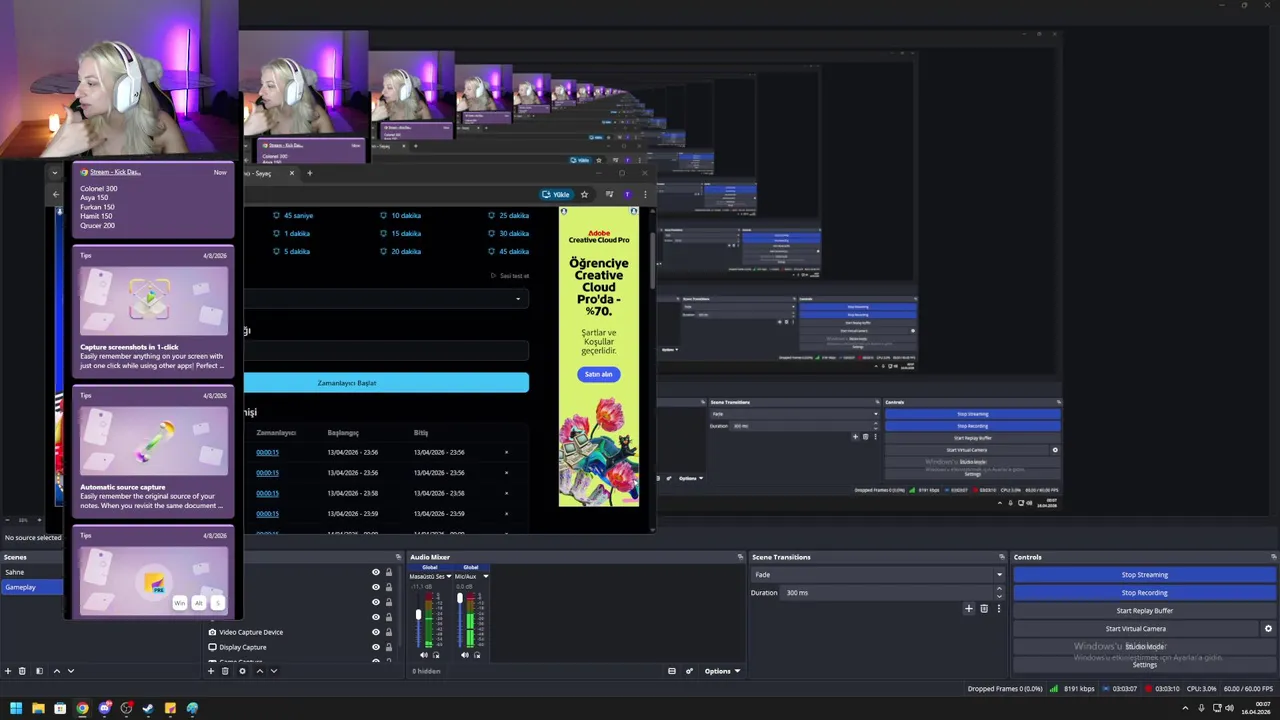
Task: Open Chrome profile avatar T
Action: [x=627, y=194]
